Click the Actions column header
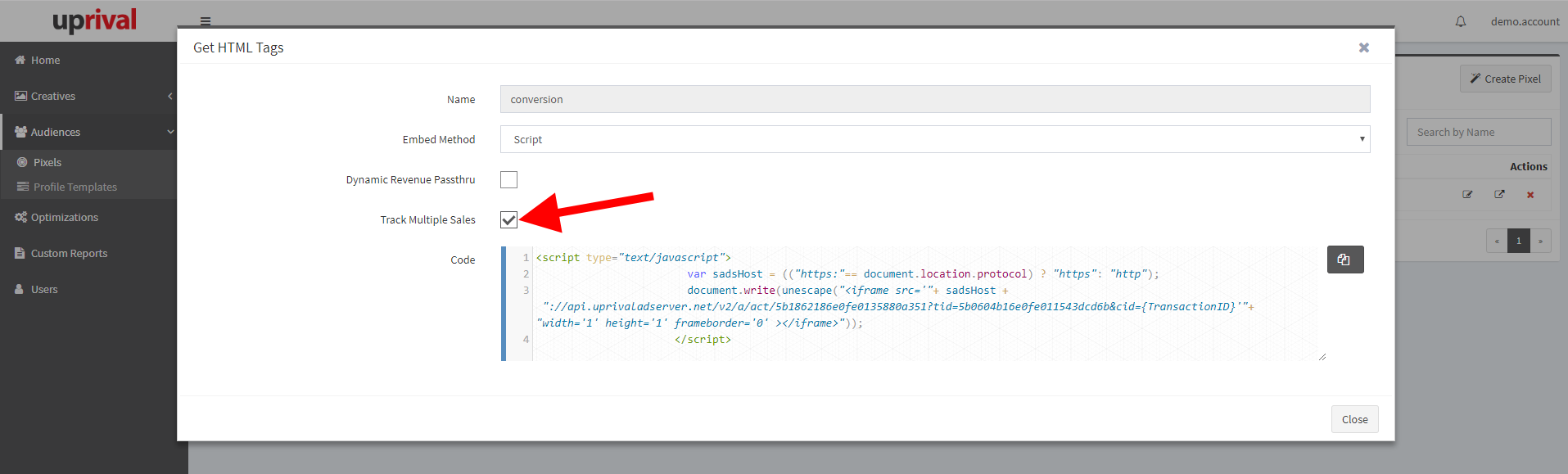The image size is (1568, 474). [1528, 166]
